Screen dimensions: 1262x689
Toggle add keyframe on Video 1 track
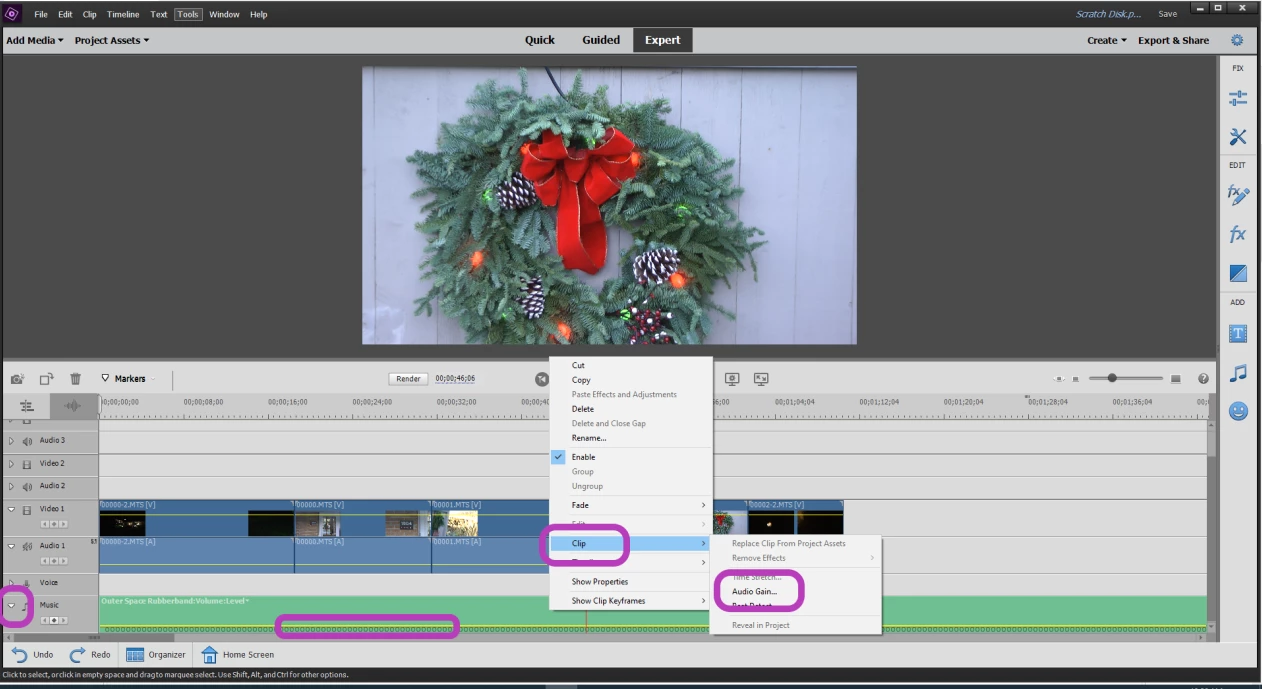coord(54,524)
